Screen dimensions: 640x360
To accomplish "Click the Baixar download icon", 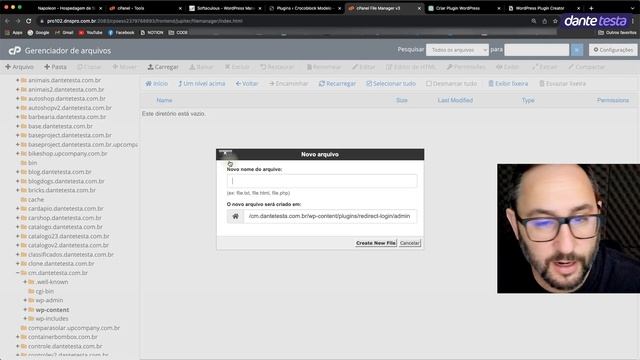I will [201, 67].
